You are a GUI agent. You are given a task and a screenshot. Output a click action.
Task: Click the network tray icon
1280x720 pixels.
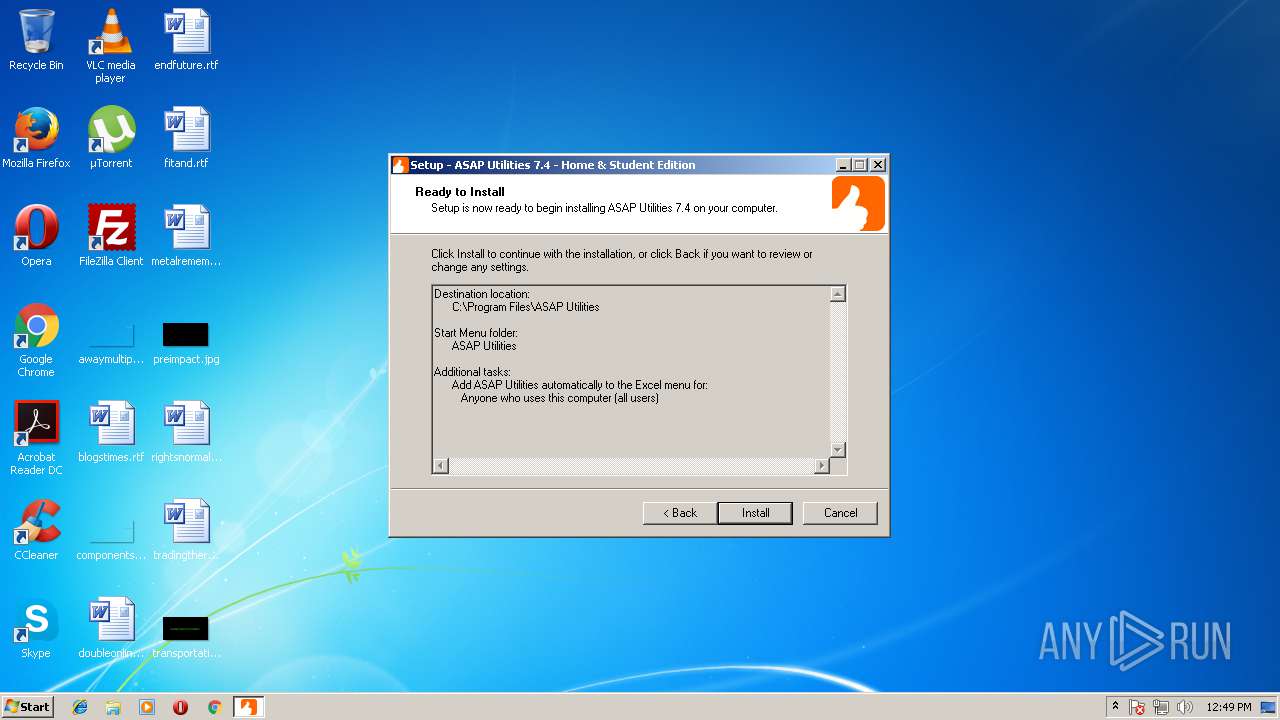point(1161,707)
